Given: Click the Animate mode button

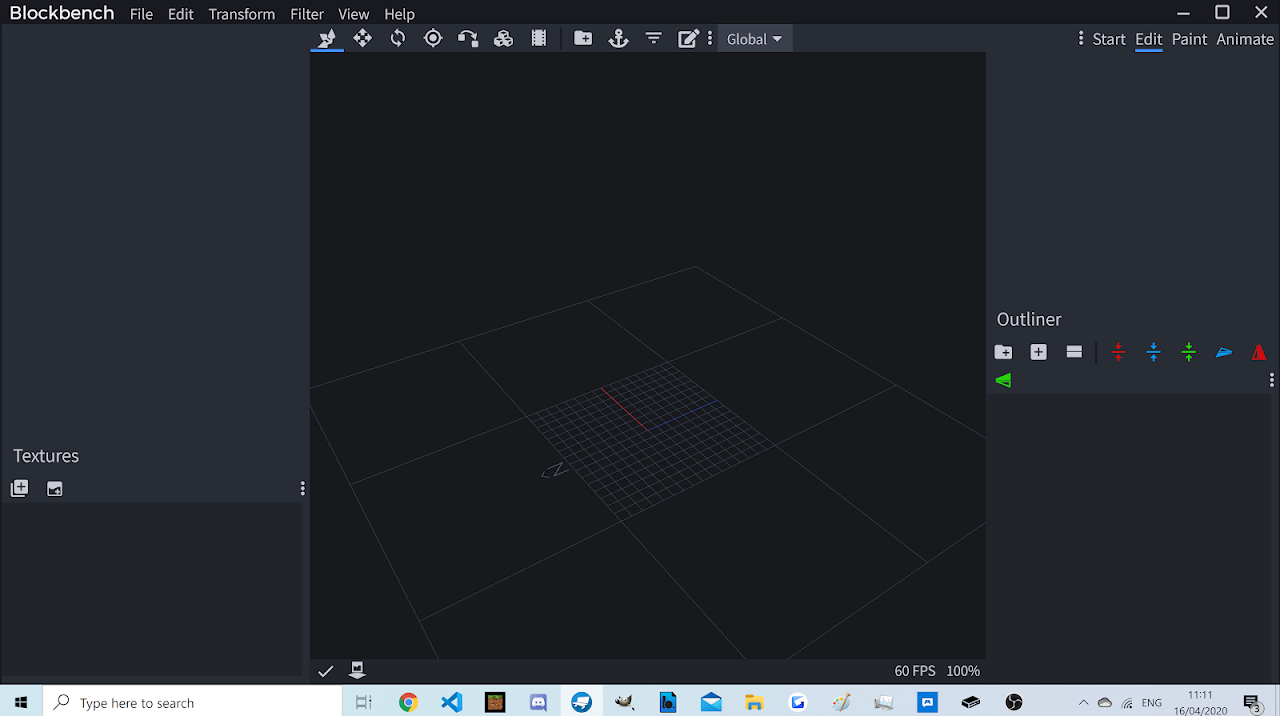Looking at the screenshot, I should [1245, 39].
